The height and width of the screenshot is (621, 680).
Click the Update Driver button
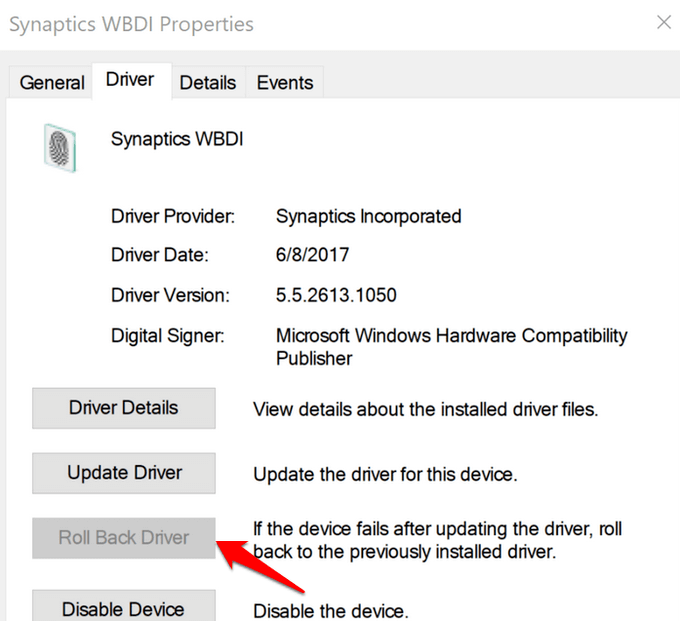124,473
